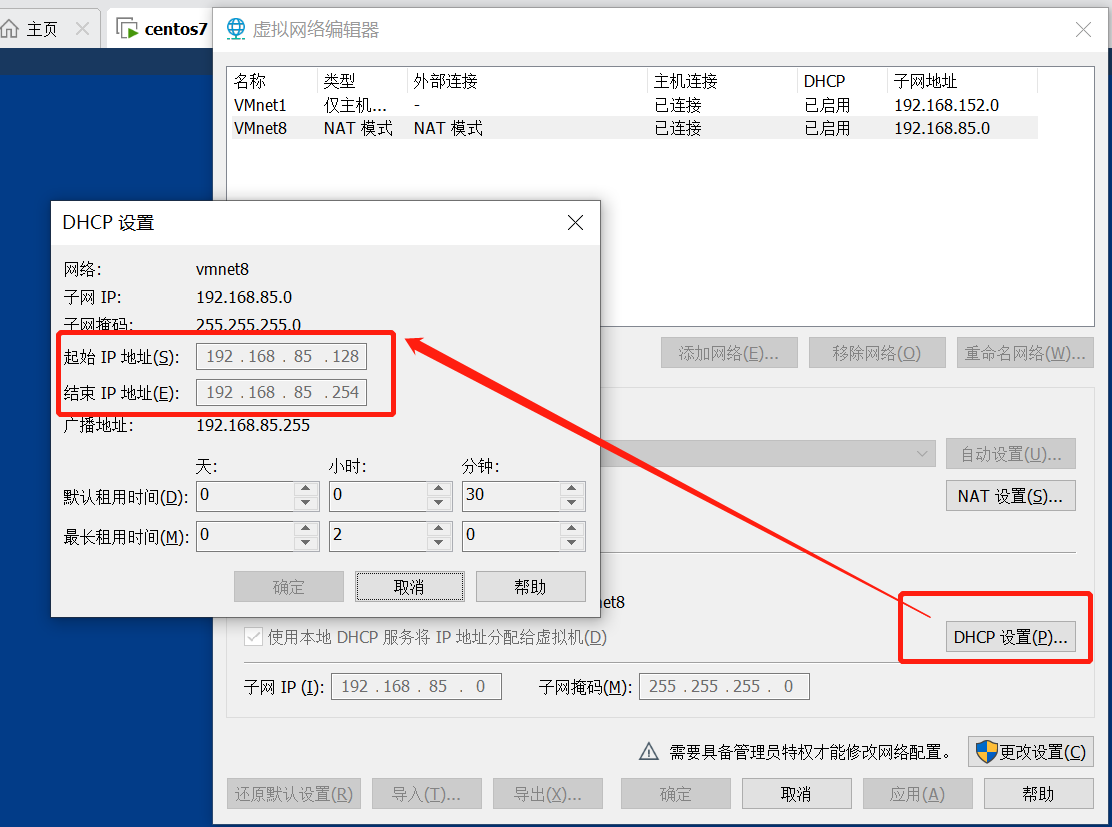Decrease 默认租用时间 minutes value
1112x827 pixels.
(x=572, y=503)
